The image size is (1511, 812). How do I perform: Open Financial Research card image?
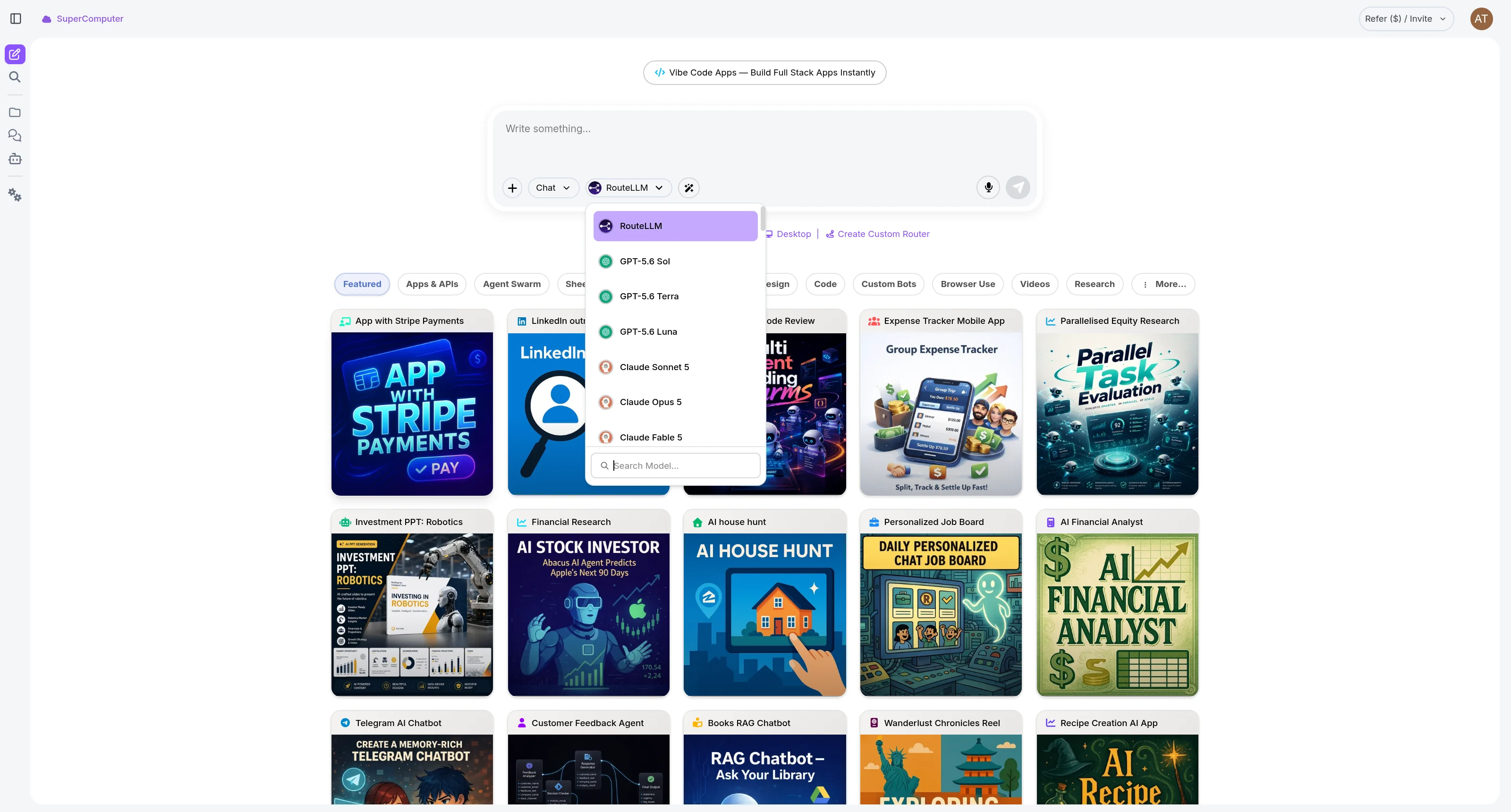(588, 615)
